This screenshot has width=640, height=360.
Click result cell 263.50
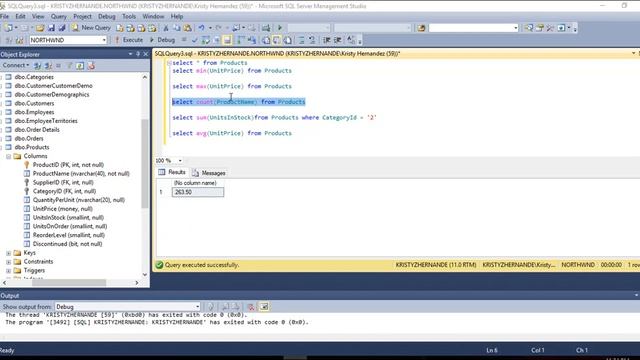[x=198, y=192]
